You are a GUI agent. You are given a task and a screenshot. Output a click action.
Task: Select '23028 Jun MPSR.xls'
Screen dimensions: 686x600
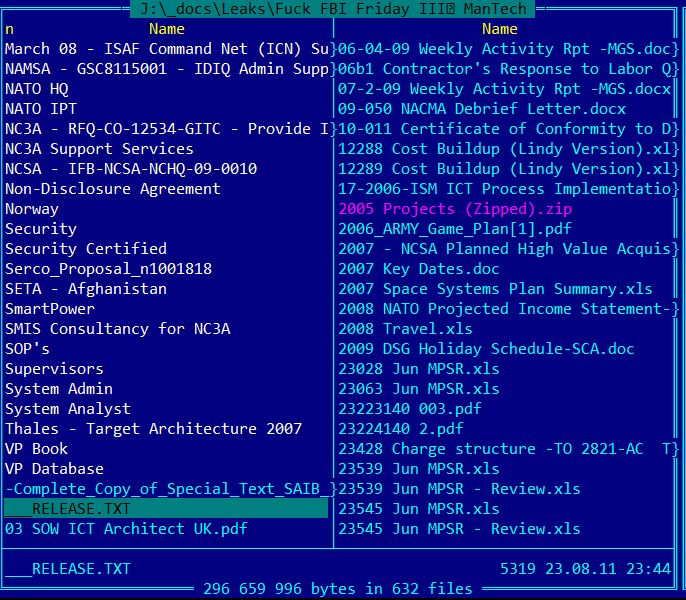(419, 369)
